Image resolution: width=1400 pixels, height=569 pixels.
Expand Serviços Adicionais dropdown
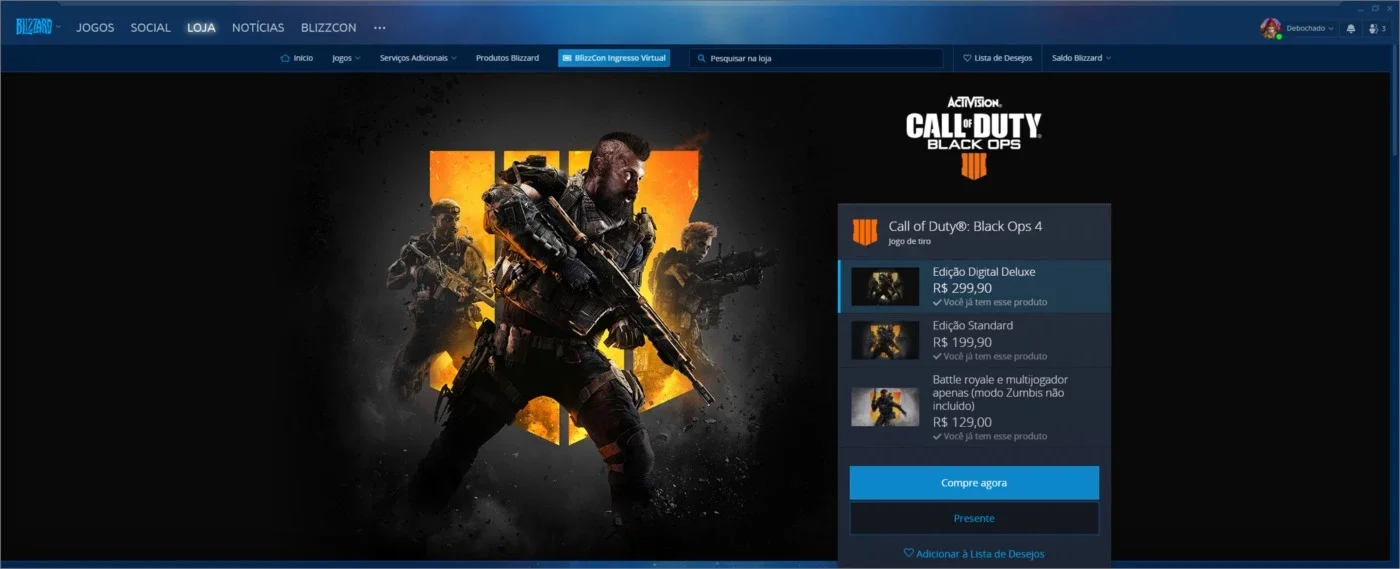click(418, 58)
